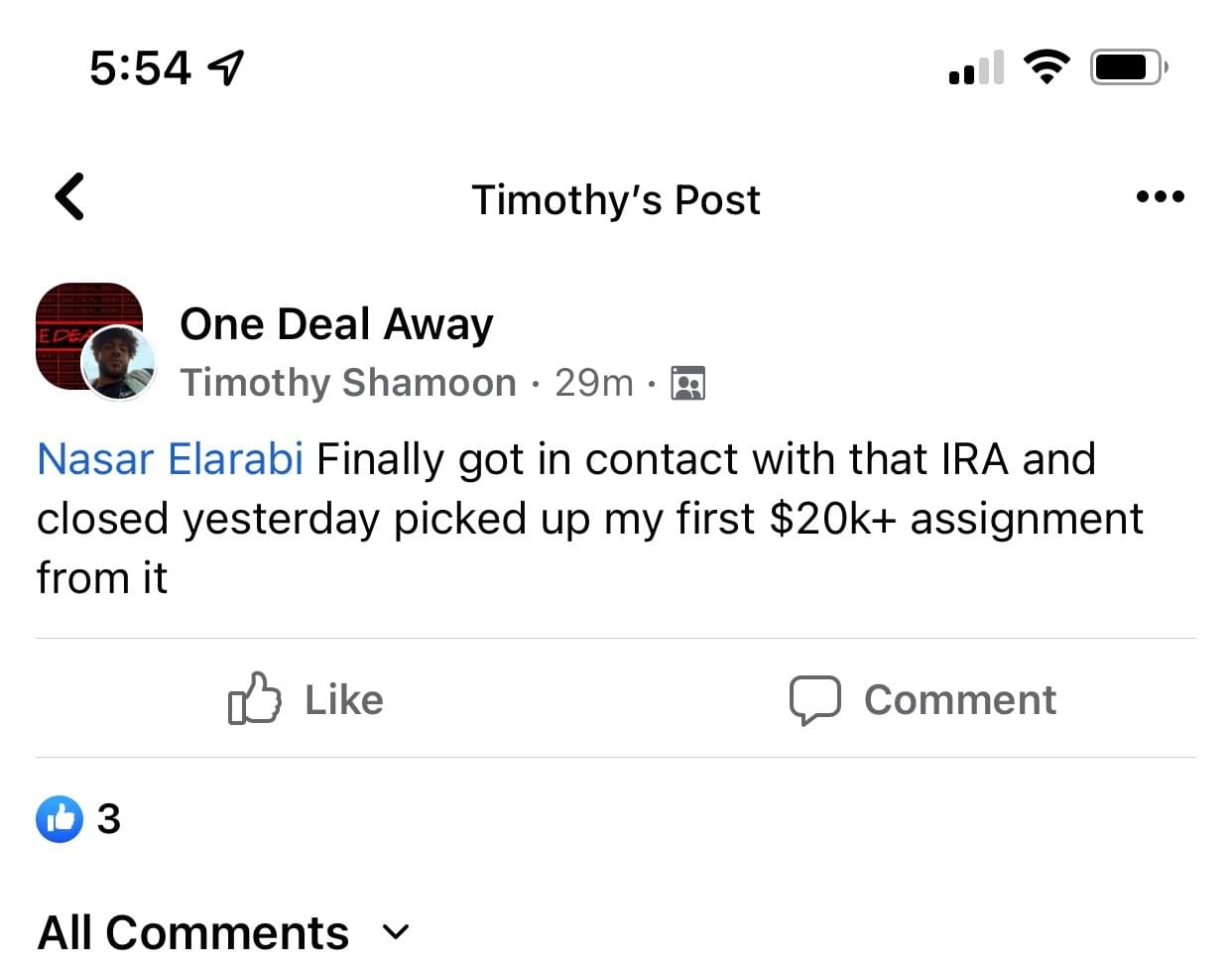The width and height of the screenshot is (1232, 969).
Task: Tap the speech bubble Comment icon
Action: point(814,699)
